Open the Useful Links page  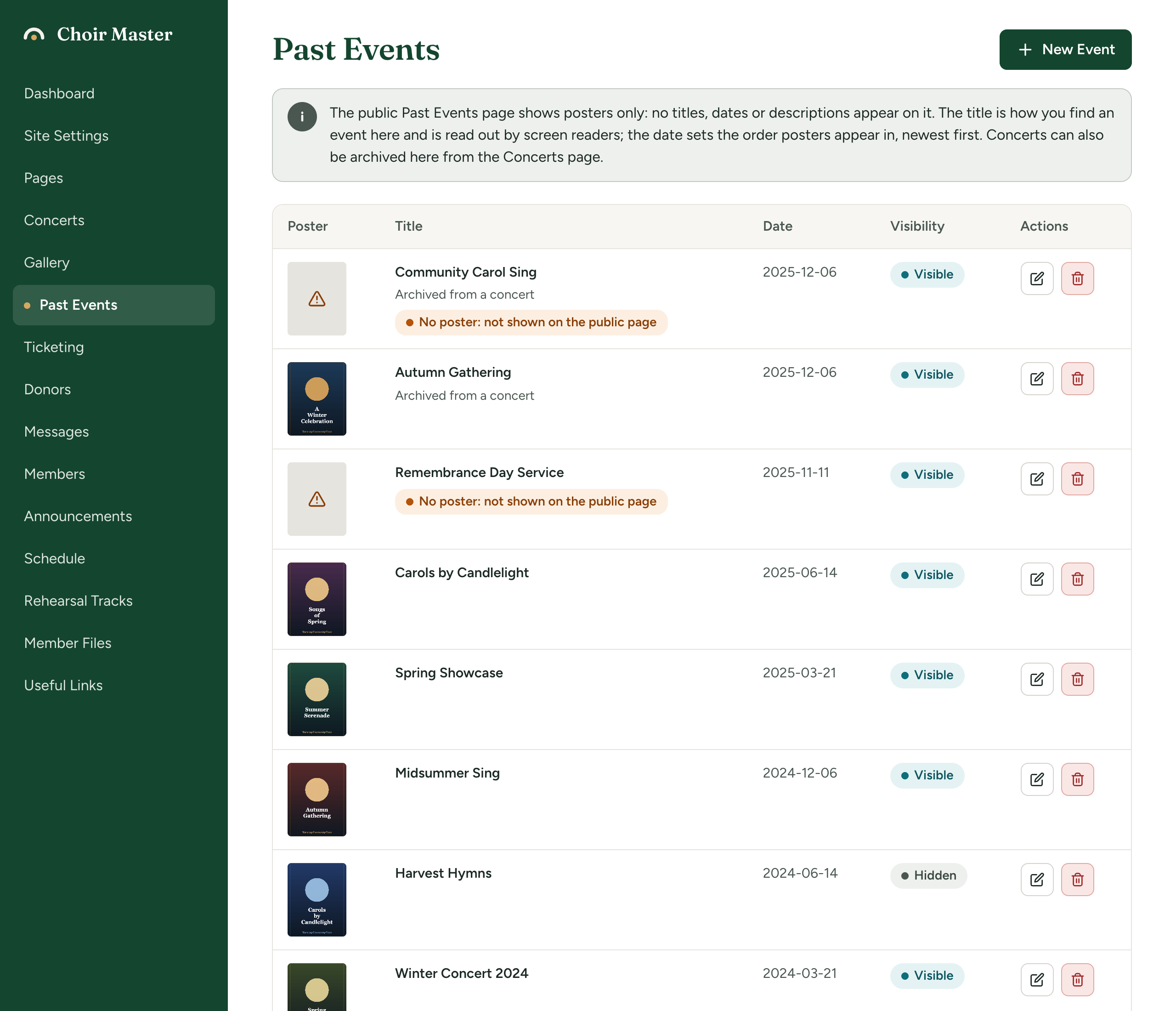click(113, 686)
